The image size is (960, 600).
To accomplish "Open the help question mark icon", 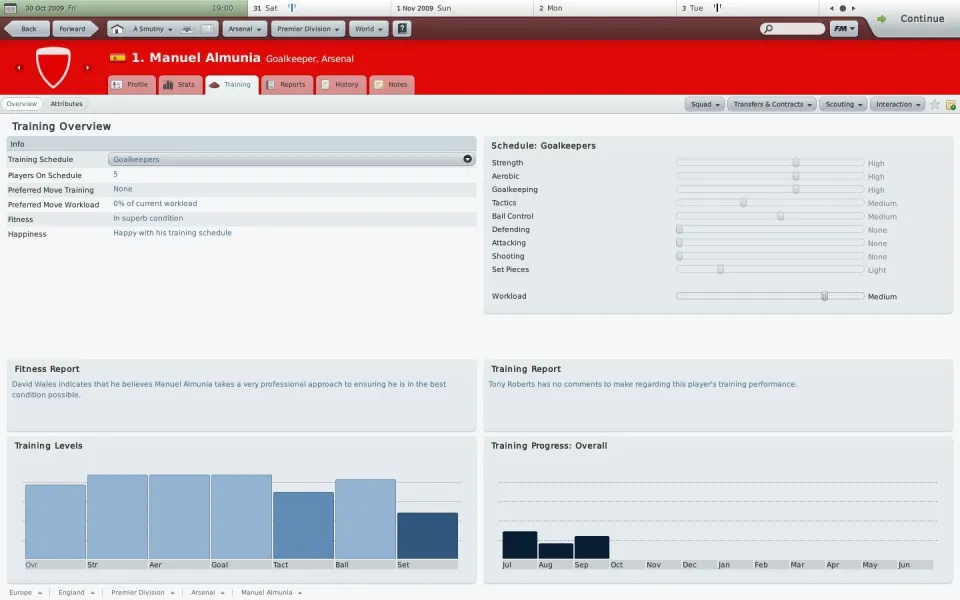I will click(403, 29).
